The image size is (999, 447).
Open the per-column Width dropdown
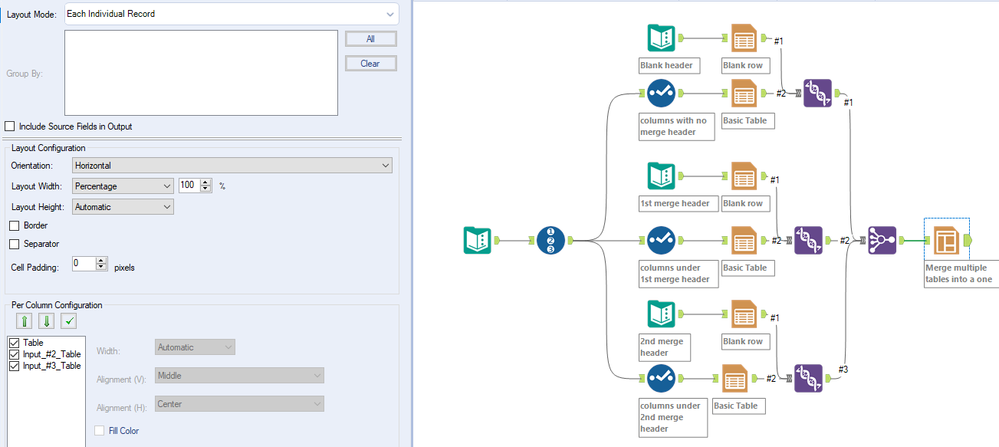(195, 347)
